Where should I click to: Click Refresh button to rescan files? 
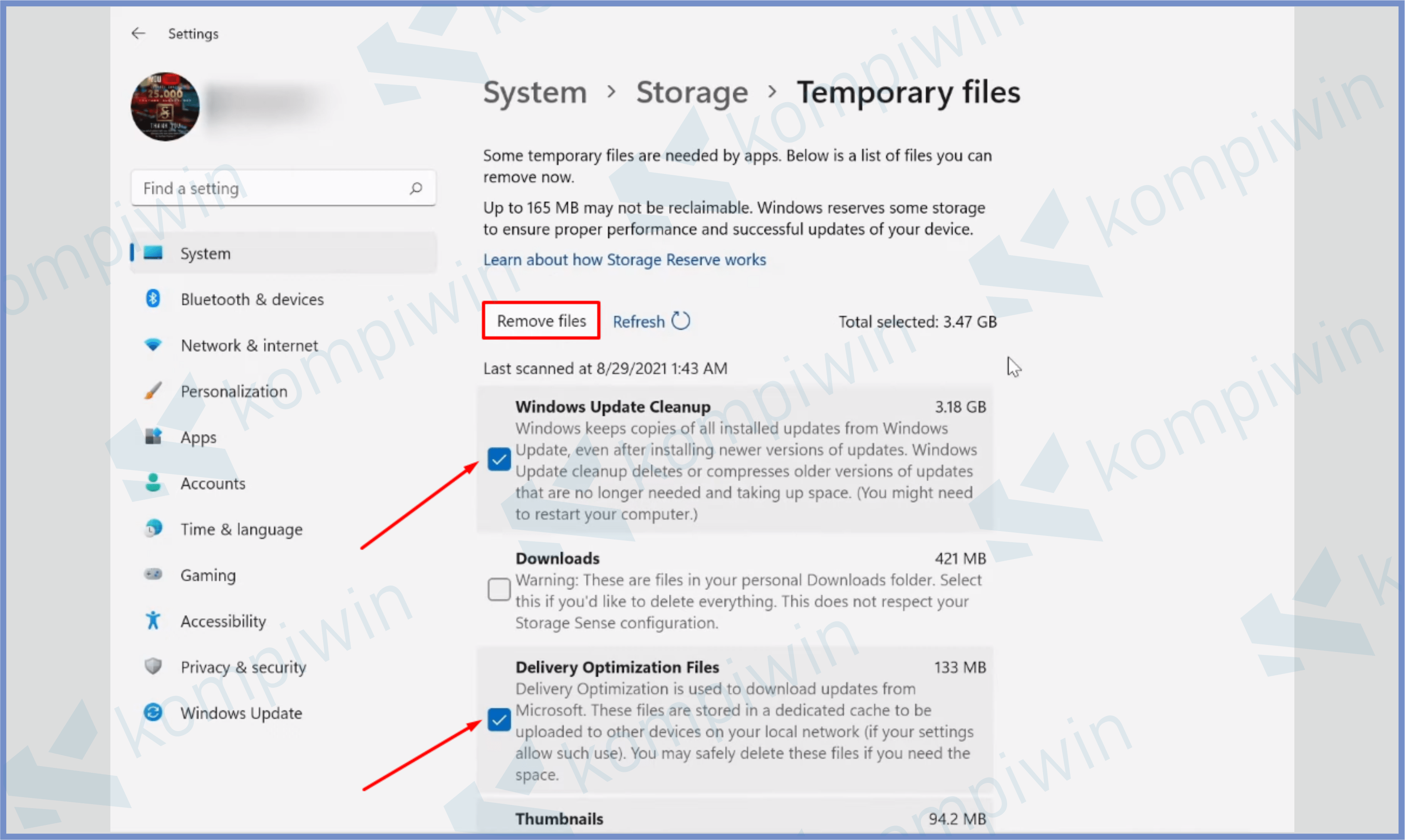(650, 320)
